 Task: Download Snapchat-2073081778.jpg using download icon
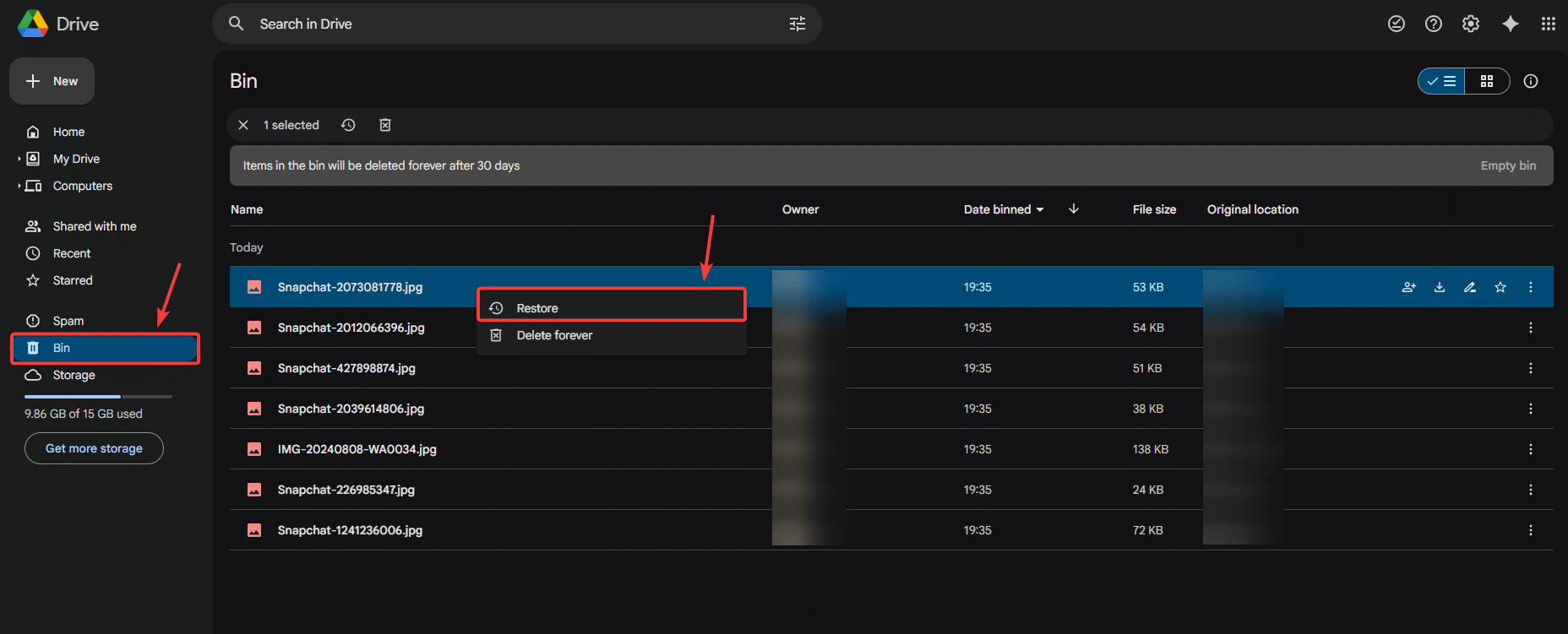[1440, 287]
